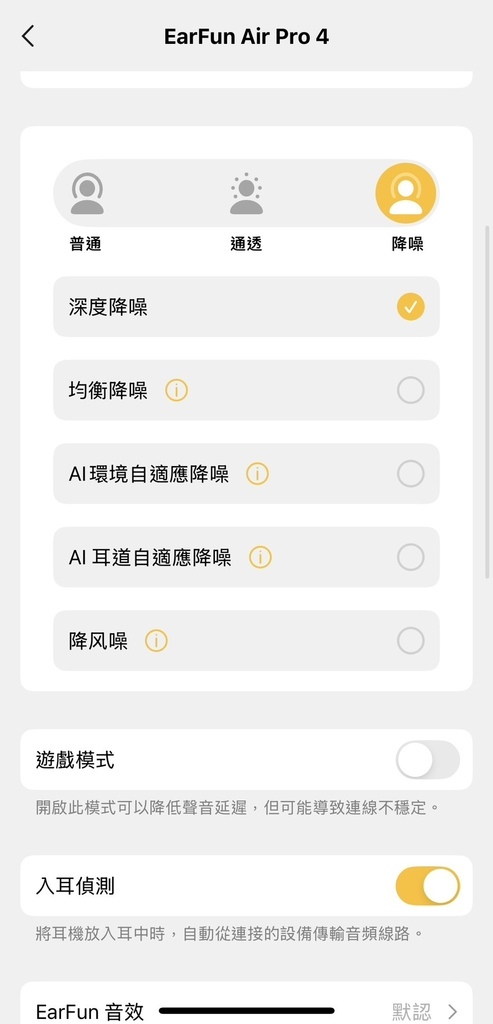
Task: Select the 降噪 noise cancelling icon
Action: click(406, 193)
